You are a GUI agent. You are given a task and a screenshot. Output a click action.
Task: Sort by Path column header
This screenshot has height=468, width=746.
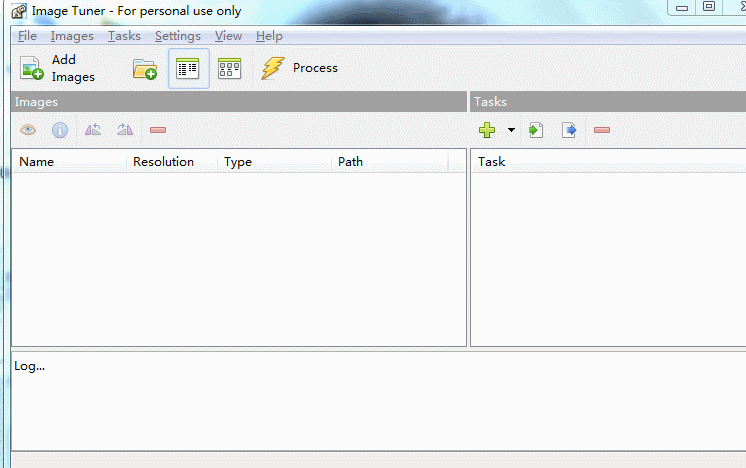coord(390,162)
